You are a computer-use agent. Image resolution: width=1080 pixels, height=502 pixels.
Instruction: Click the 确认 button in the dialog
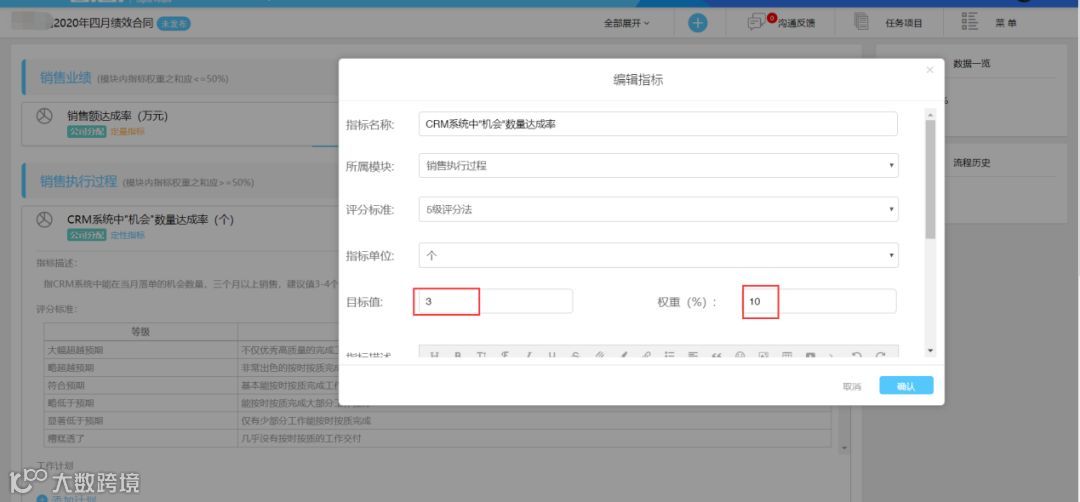click(906, 386)
